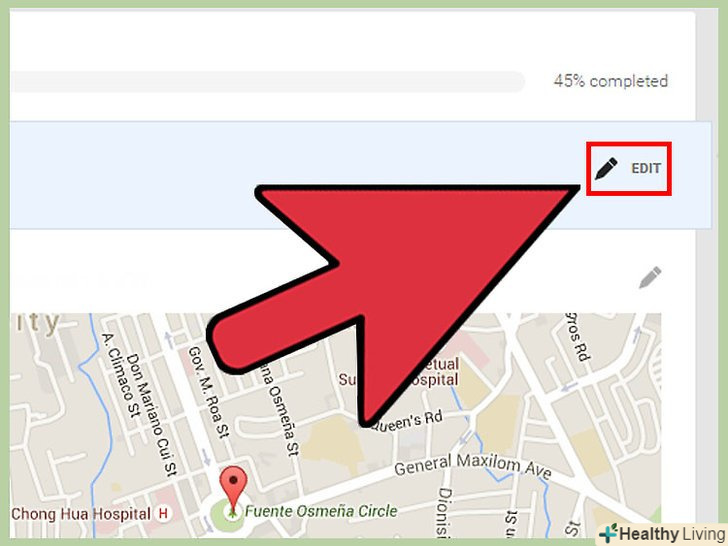Click the black pencil icon beside EDIT
The image size is (728, 546).
(x=606, y=169)
